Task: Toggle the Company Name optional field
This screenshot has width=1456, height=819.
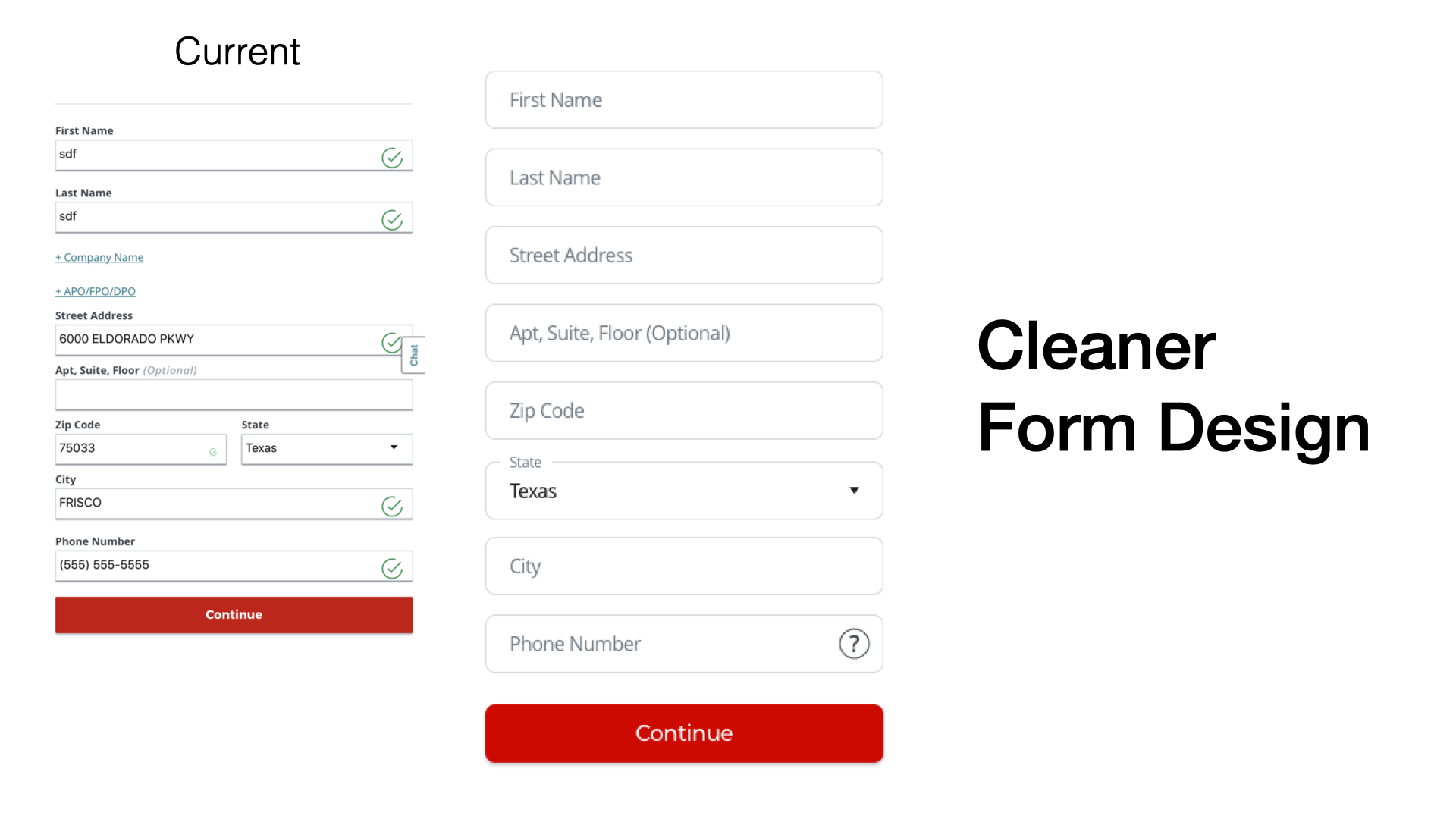Action: pos(100,257)
